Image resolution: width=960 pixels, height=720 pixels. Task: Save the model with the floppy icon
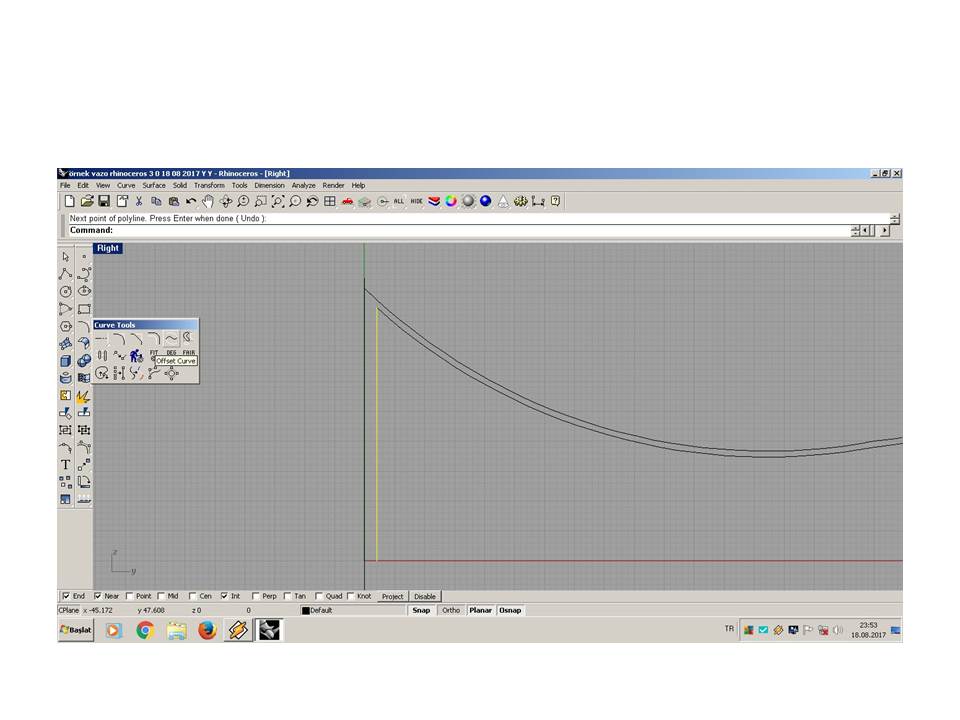104,201
